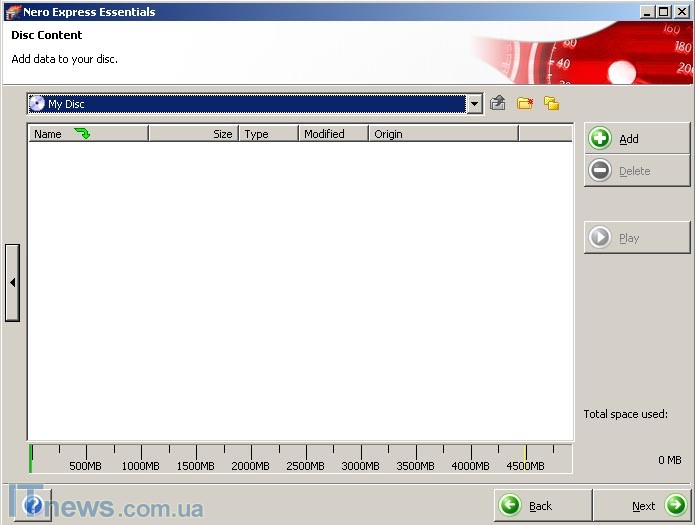Create a new folder using toolbar icon
The image size is (695, 525).
[524, 103]
